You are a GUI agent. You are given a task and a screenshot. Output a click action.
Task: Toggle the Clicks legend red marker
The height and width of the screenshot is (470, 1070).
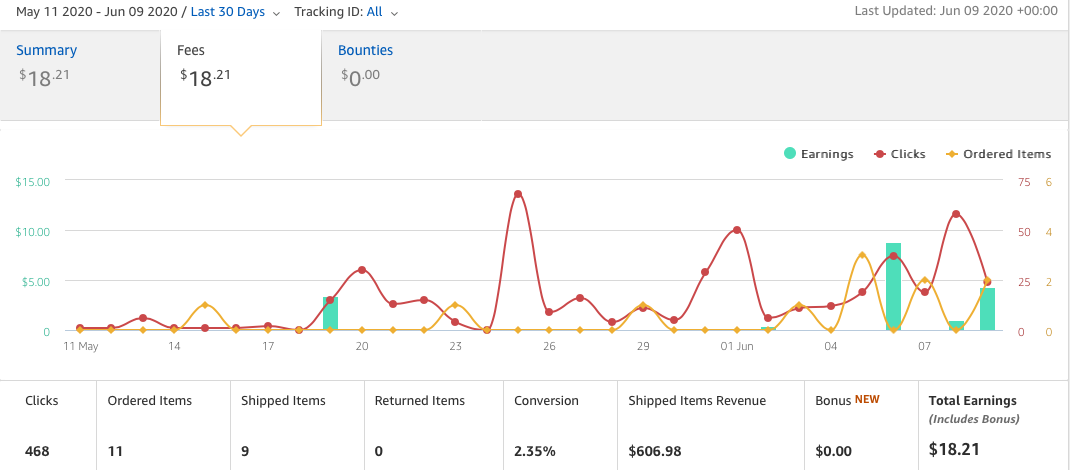(x=880, y=153)
